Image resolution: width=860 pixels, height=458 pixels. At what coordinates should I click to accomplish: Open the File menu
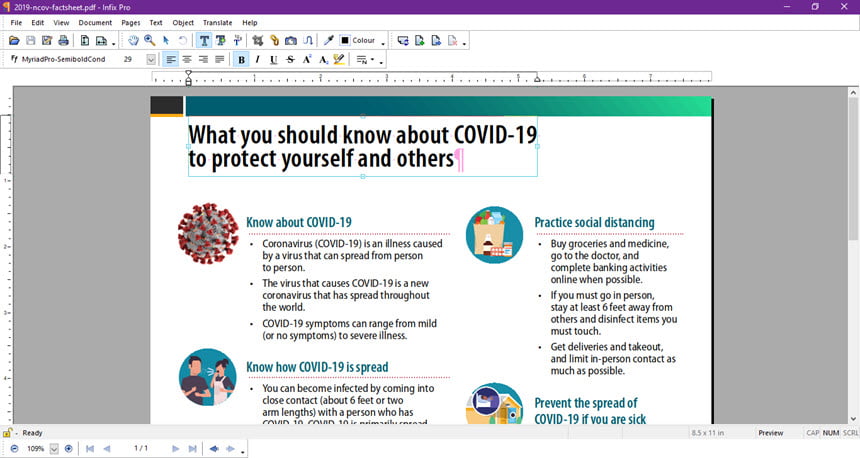point(16,22)
